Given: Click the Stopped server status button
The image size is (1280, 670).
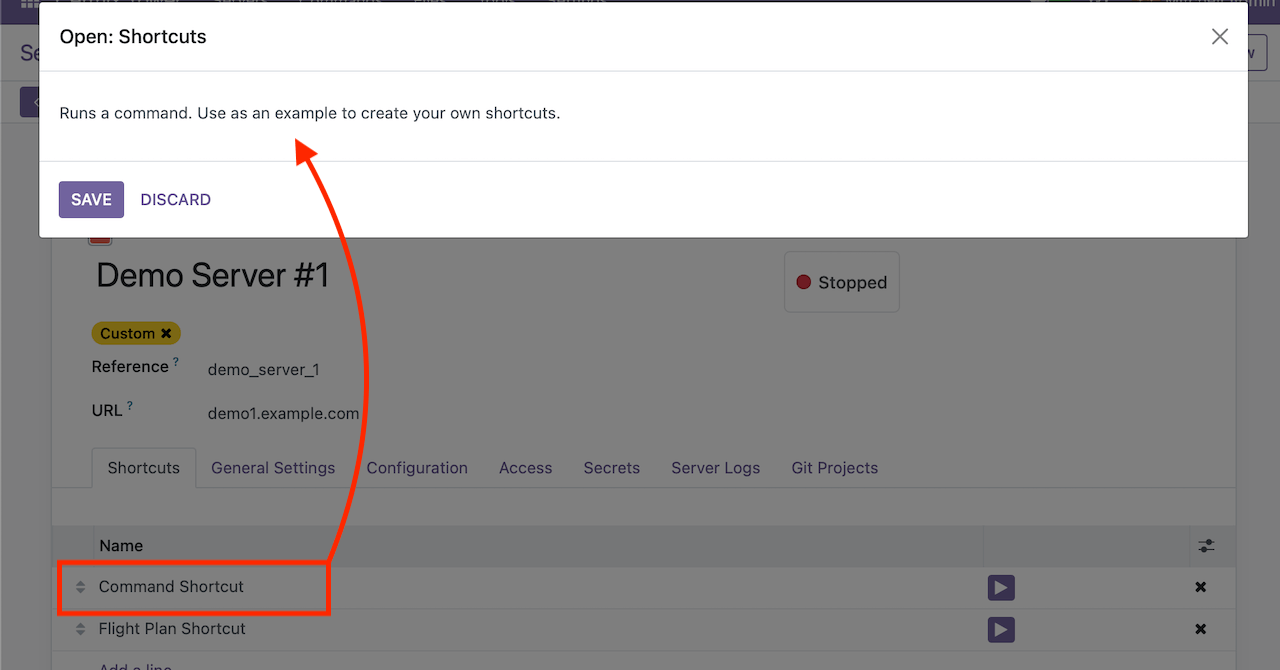Looking at the screenshot, I should pyautogui.click(x=841, y=283).
